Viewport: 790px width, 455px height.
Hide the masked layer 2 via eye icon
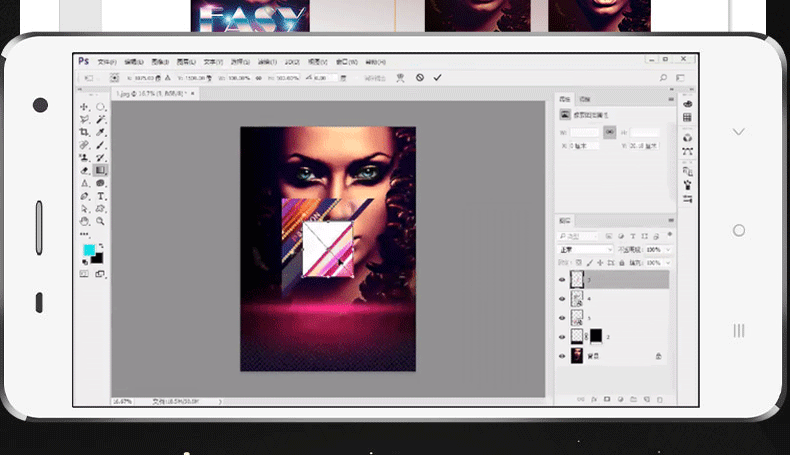pyautogui.click(x=562, y=337)
